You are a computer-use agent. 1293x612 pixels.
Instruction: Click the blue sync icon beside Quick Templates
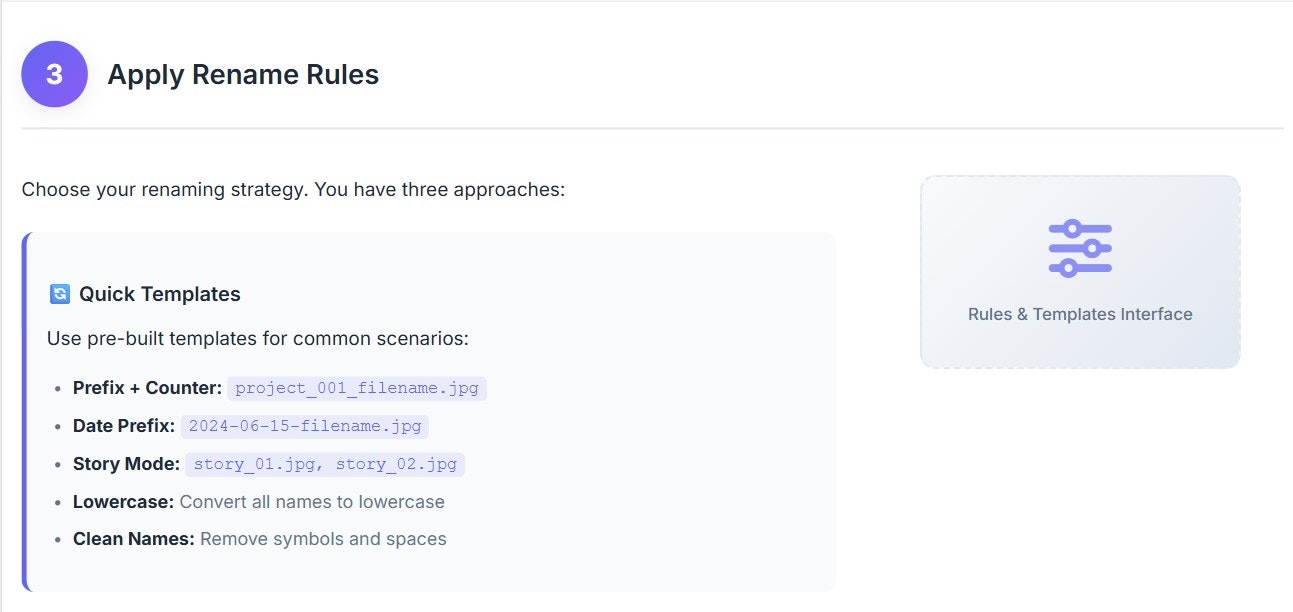[x=60, y=294]
